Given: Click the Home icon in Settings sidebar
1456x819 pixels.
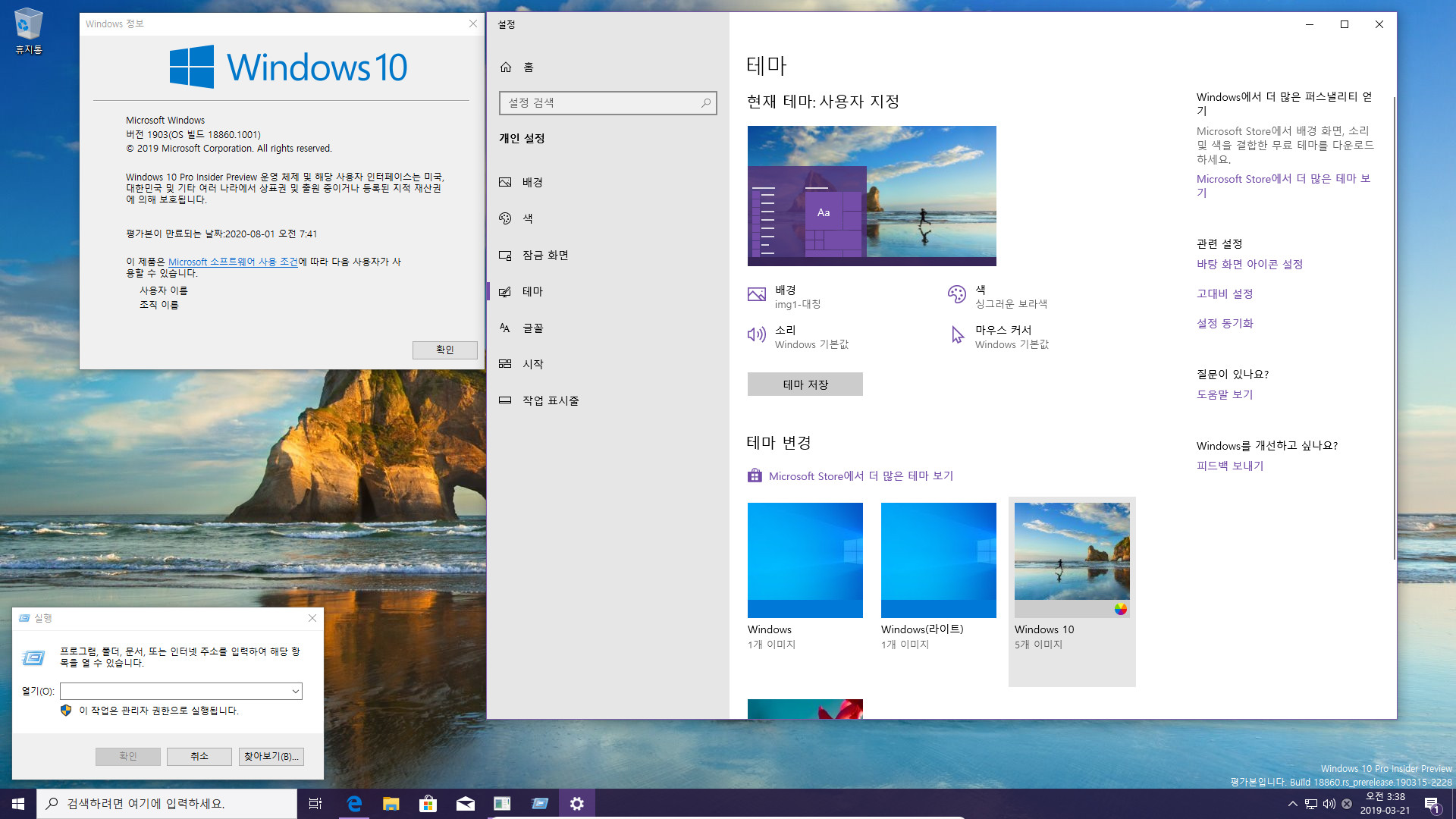Looking at the screenshot, I should (506, 67).
